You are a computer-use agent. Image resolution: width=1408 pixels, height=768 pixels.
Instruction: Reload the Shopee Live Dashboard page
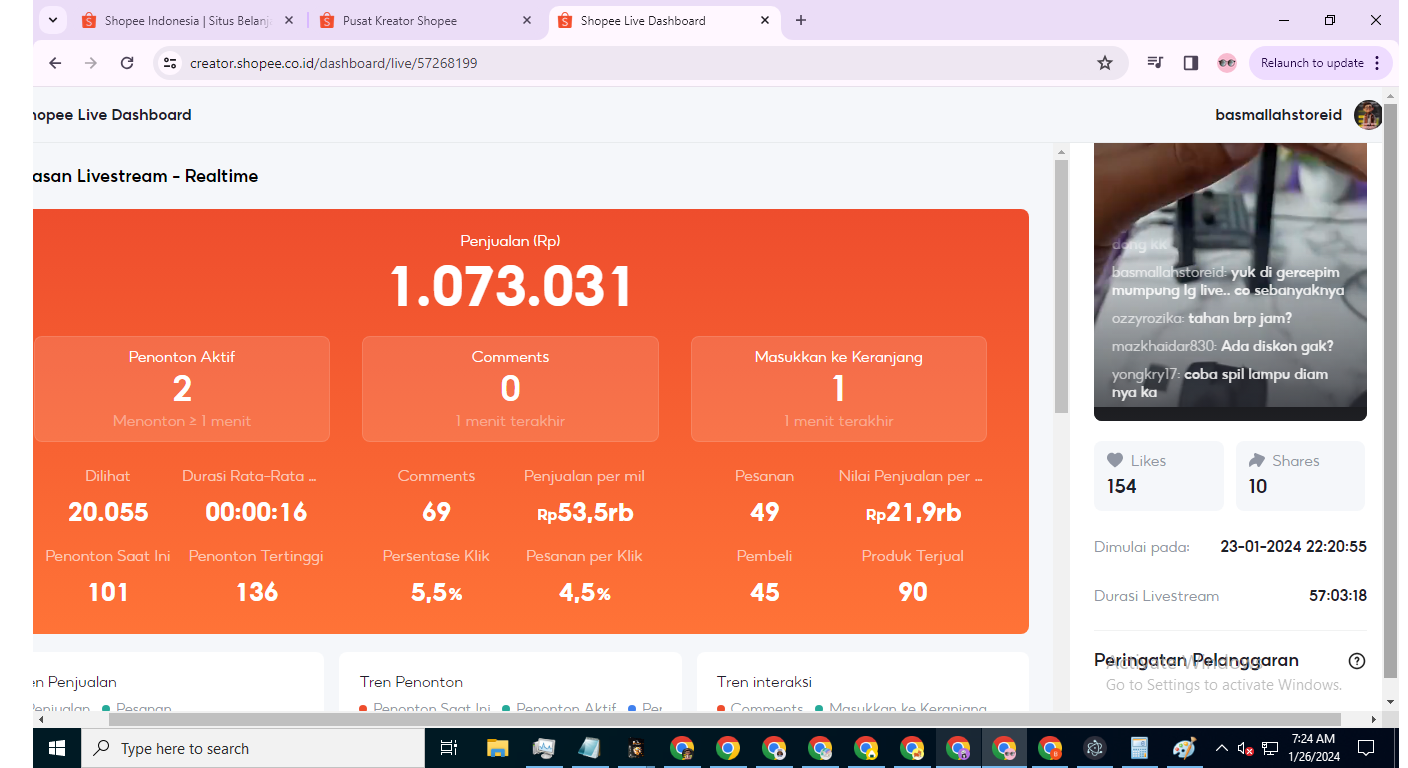pyautogui.click(x=126, y=62)
